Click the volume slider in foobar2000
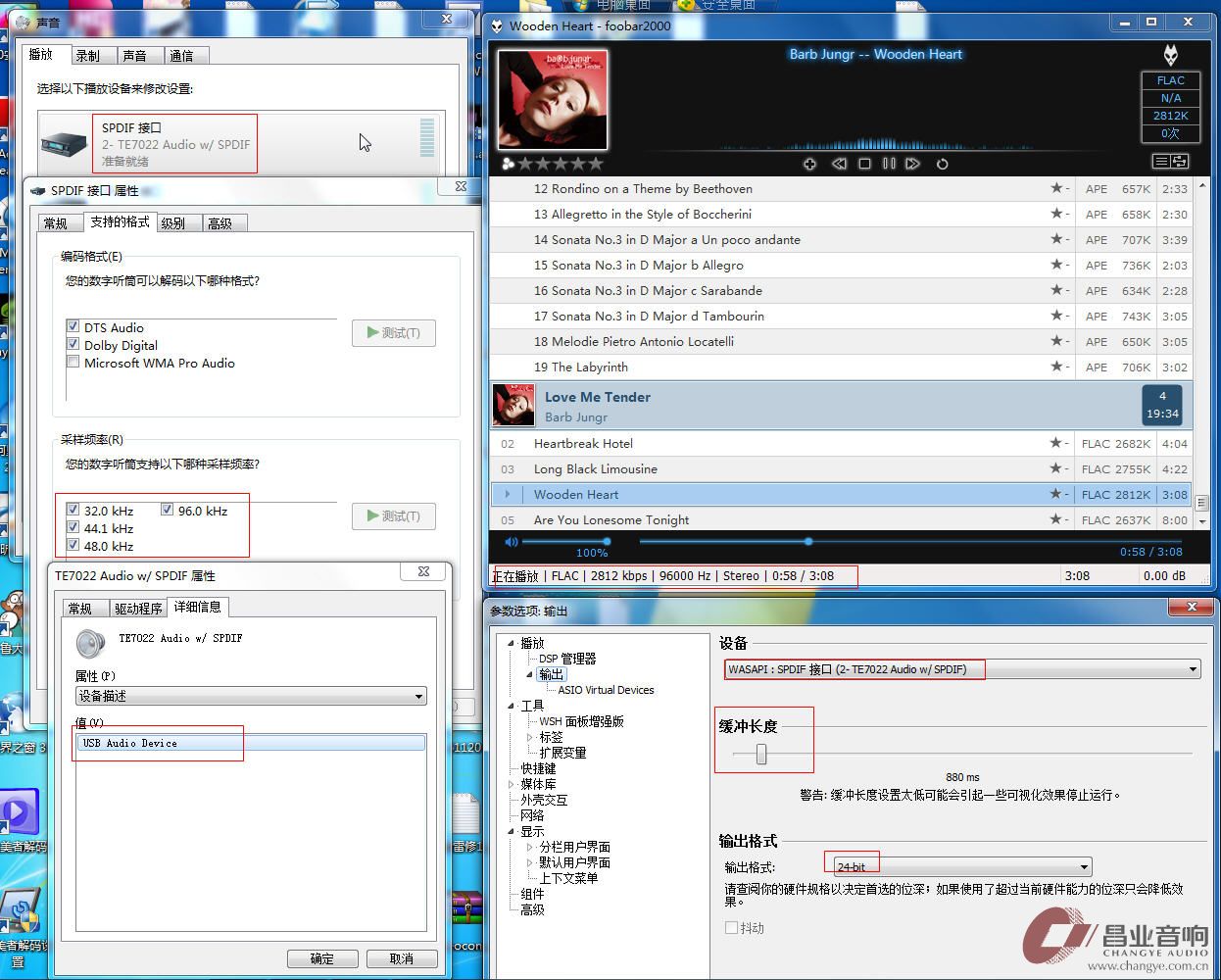 coord(564,541)
